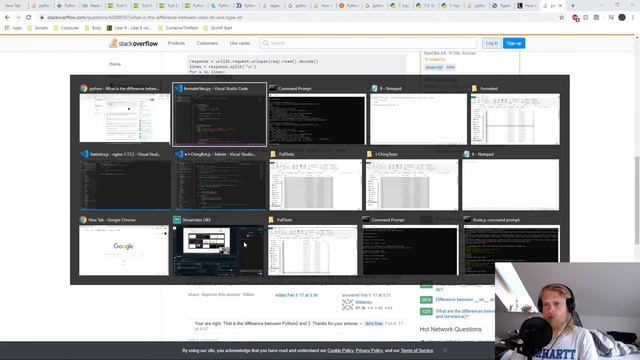The height and width of the screenshot is (360, 640).
Task: Click the Log in button
Action: [491, 43]
